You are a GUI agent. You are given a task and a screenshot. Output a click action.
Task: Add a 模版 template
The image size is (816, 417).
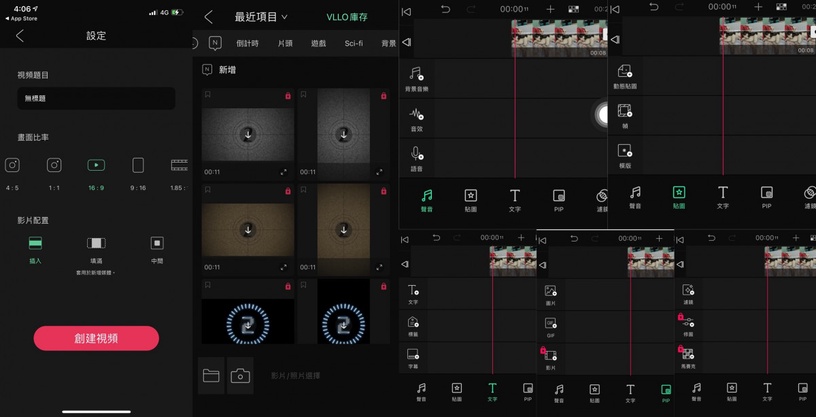(624, 156)
